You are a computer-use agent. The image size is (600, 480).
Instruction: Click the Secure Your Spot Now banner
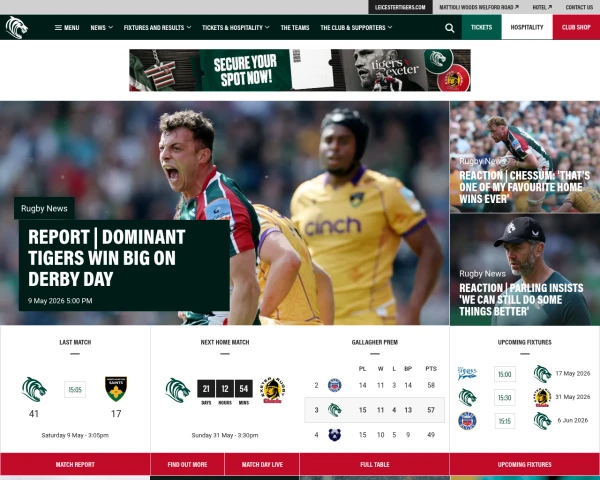[x=300, y=70]
